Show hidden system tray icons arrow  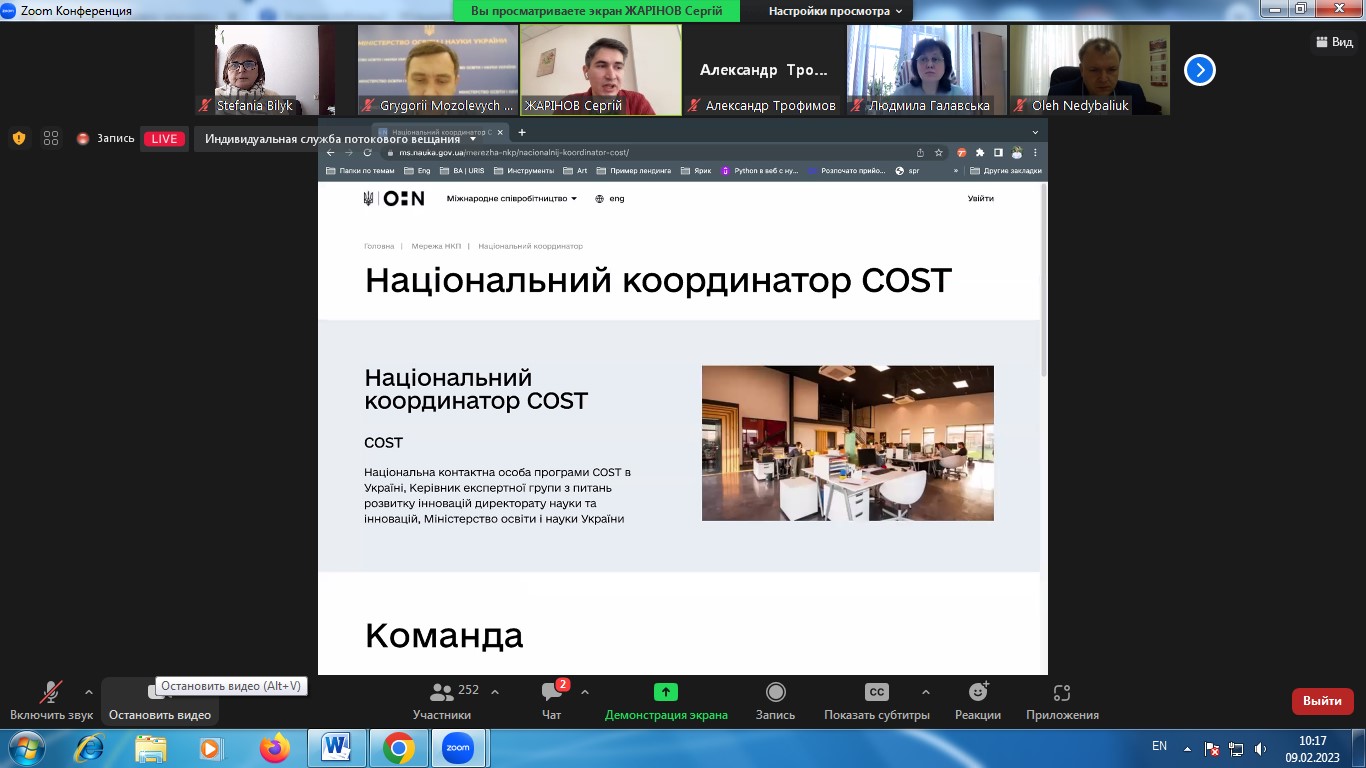(1187, 748)
